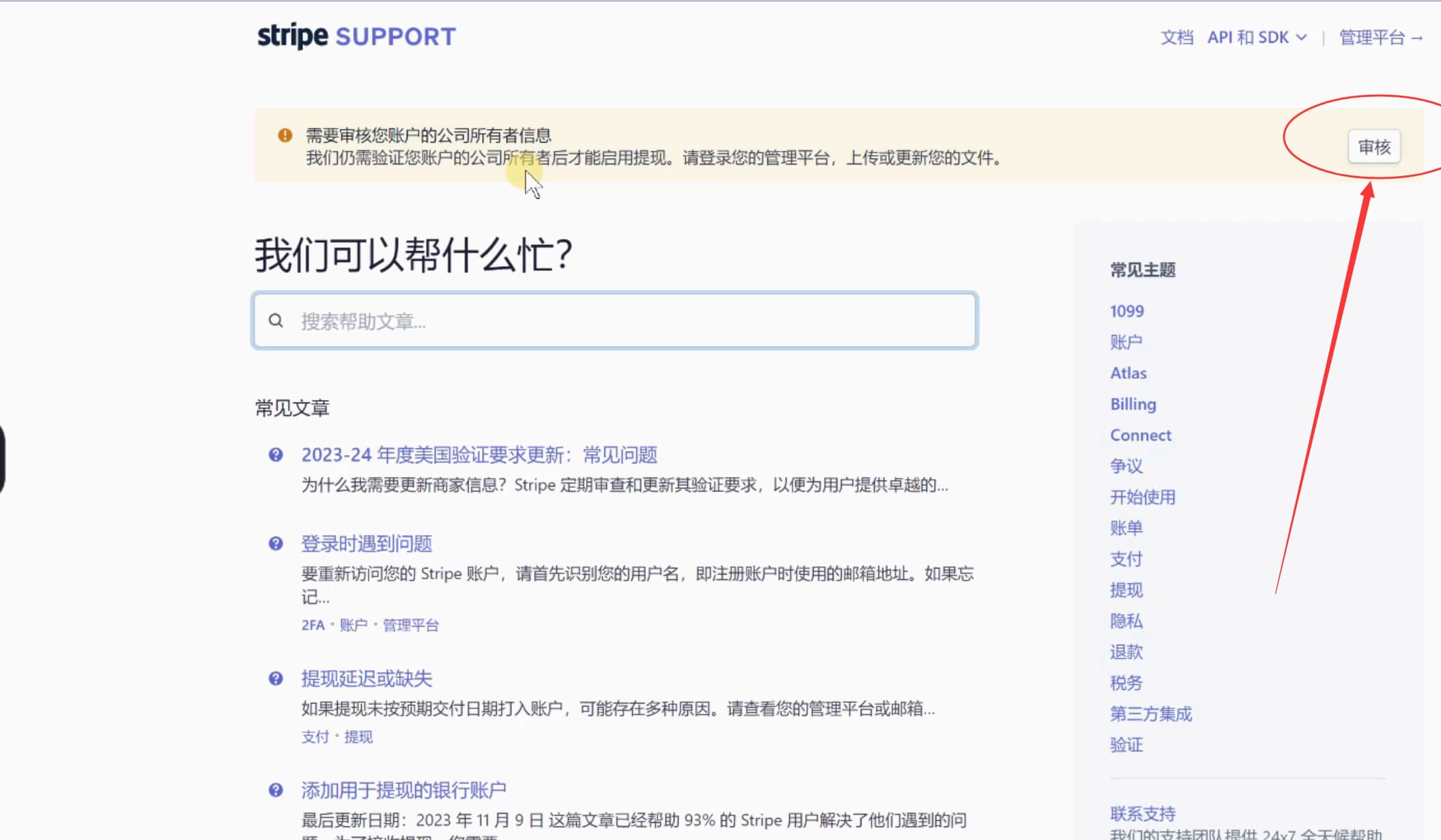This screenshot has width=1441, height=840.
Task: Open the 管理平台 link in header
Action: (1381, 38)
